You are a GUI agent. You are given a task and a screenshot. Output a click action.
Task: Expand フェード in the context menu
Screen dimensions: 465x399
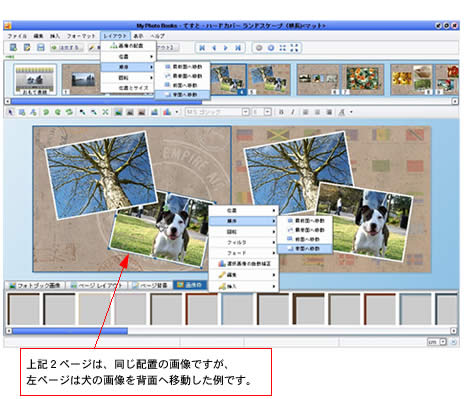tap(244, 253)
